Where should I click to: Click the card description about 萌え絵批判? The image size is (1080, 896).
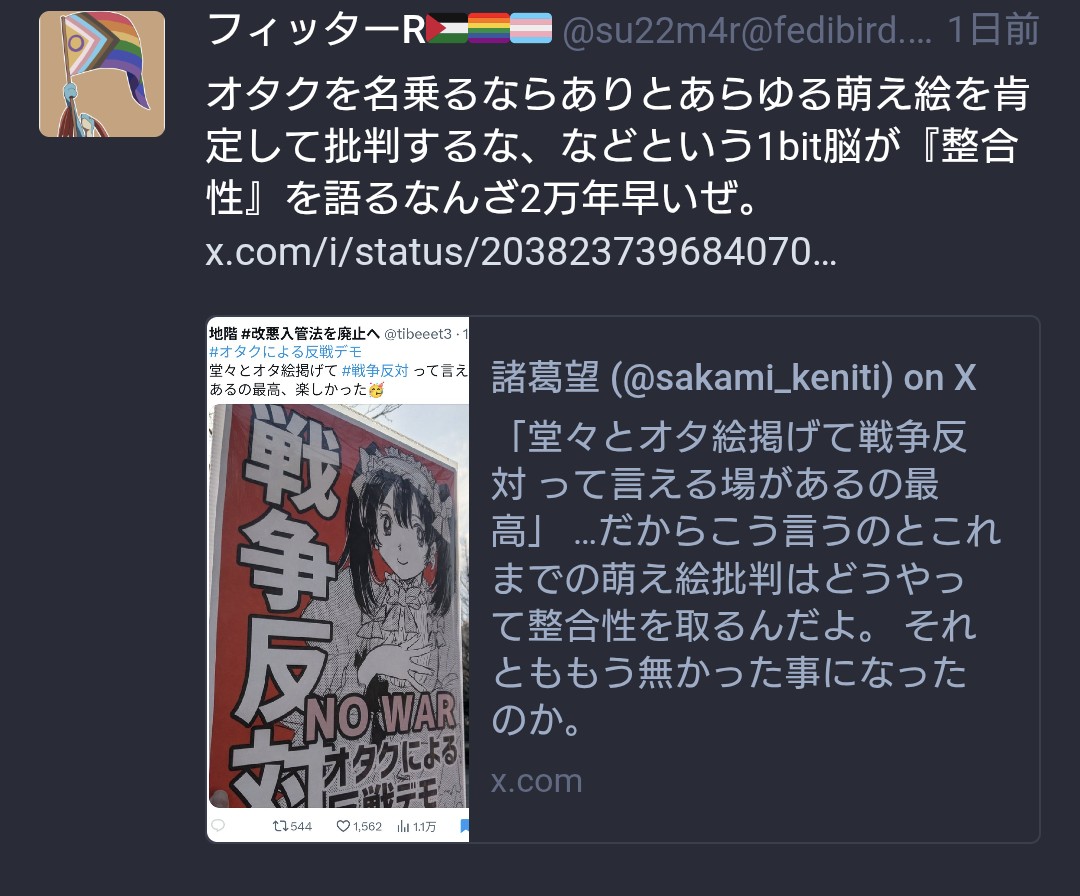point(746,578)
